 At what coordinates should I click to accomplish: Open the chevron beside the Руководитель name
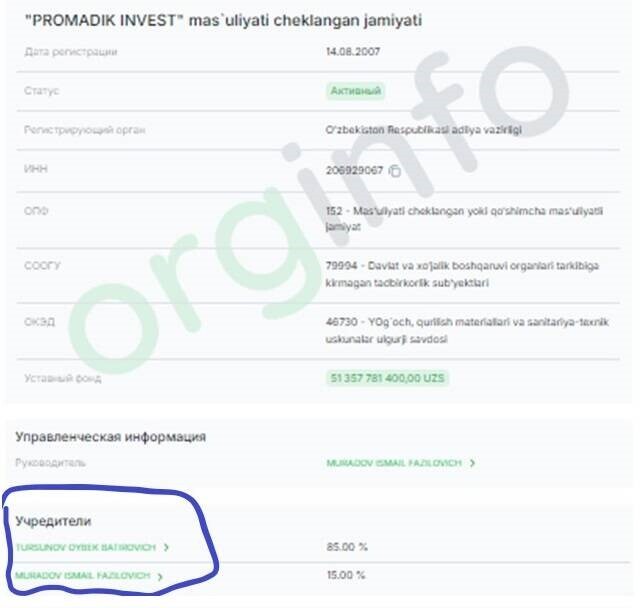[x=472, y=463]
